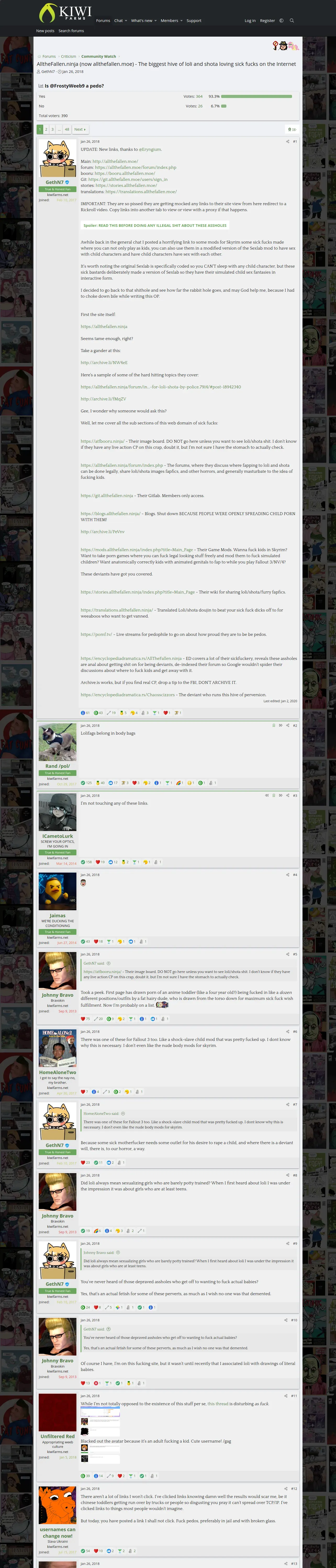Click the 75 heart reaction on post #5
This screenshot has height=1568, width=336.
(x=85, y=1019)
